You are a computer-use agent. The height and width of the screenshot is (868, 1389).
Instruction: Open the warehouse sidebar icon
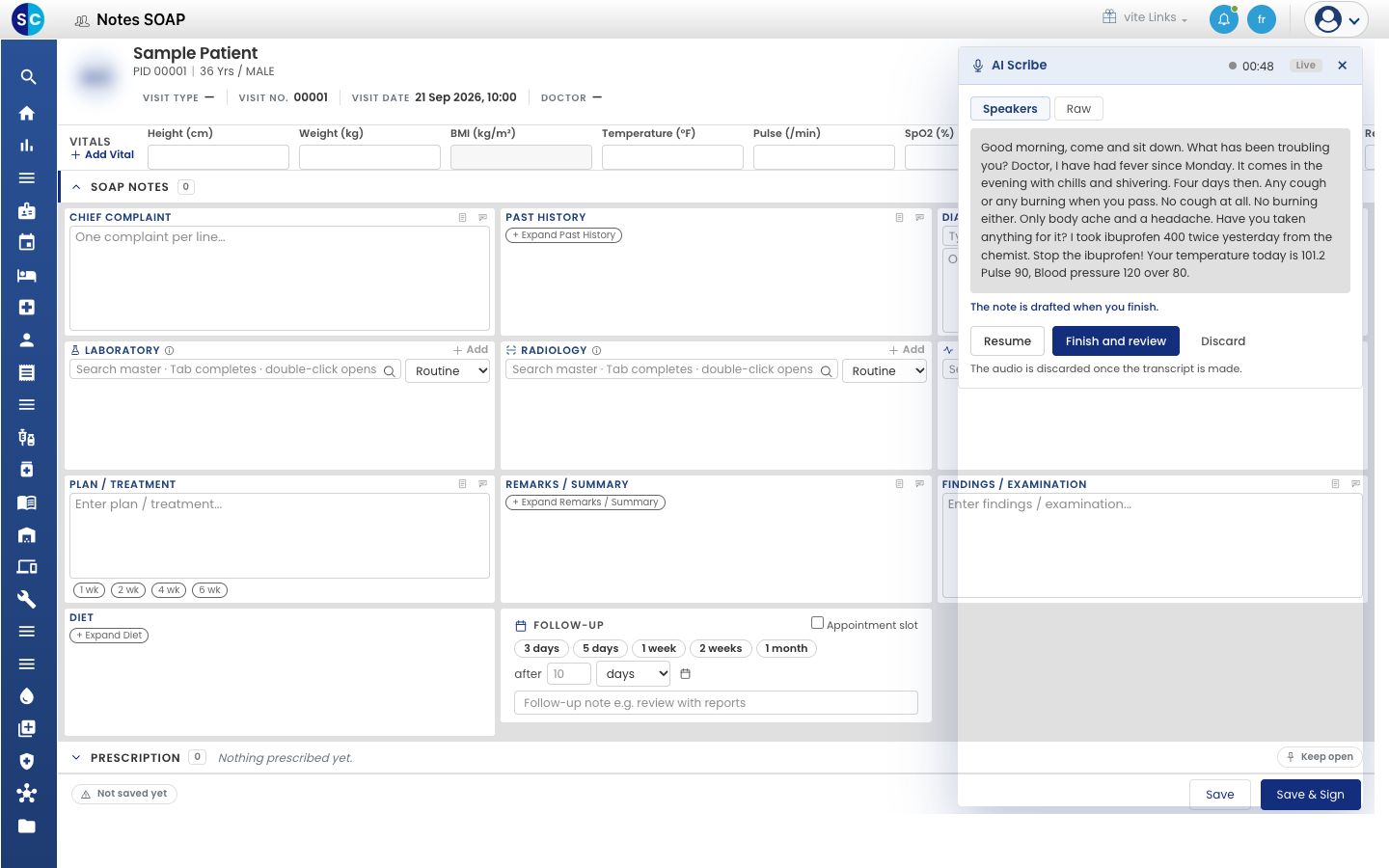coord(27,534)
